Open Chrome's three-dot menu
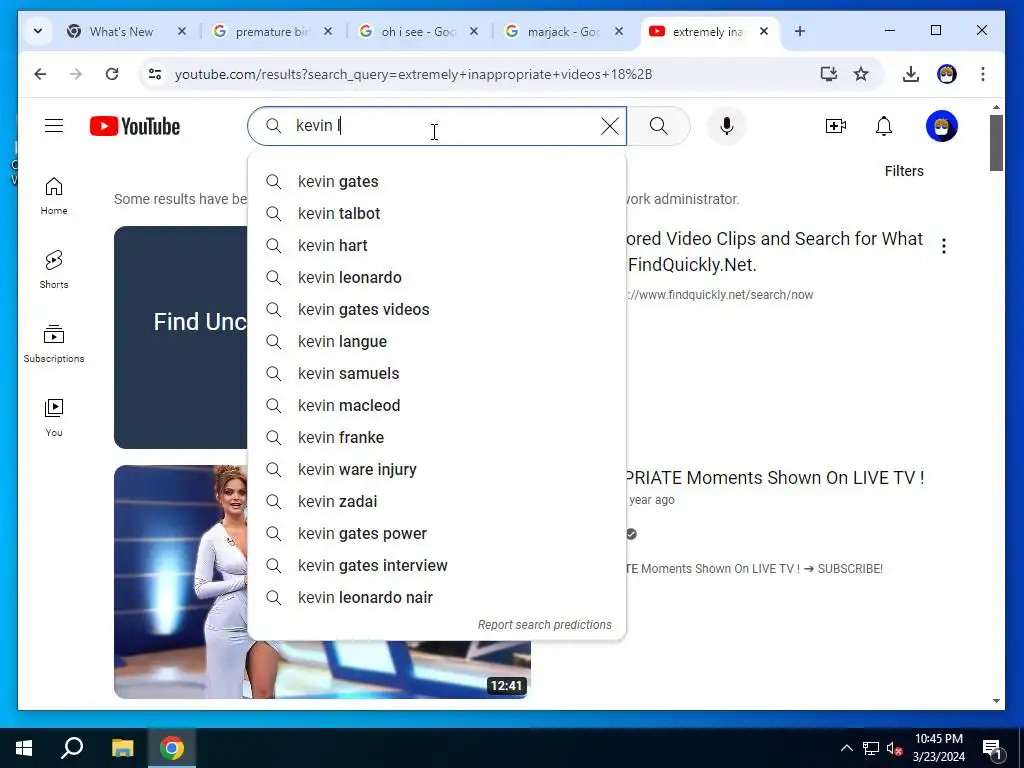 coord(982,74)
